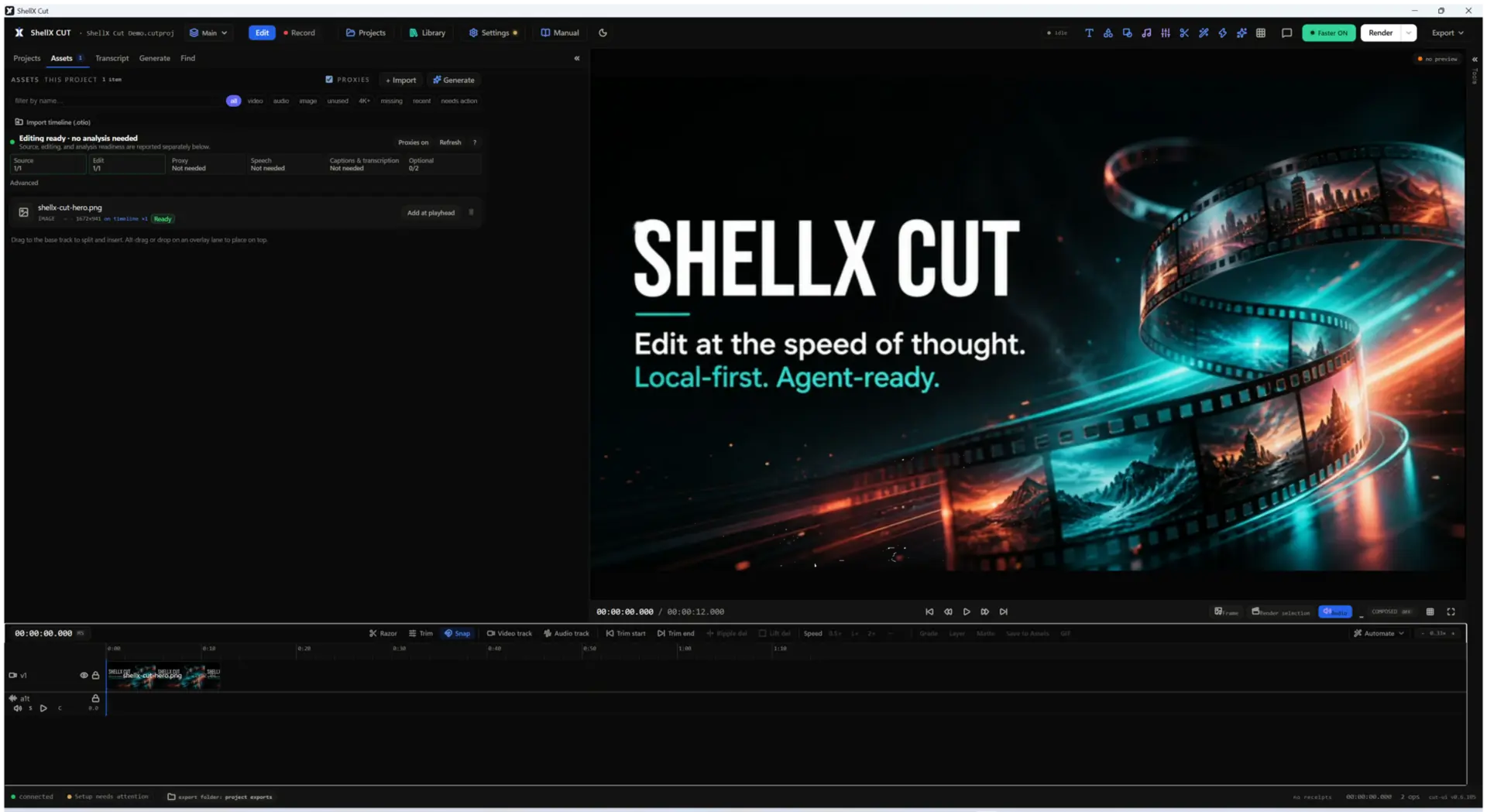The width and height of the screenshot is (1487, 812).
Task: Toggle Proxies on button
Action: [x=413, y=142]
